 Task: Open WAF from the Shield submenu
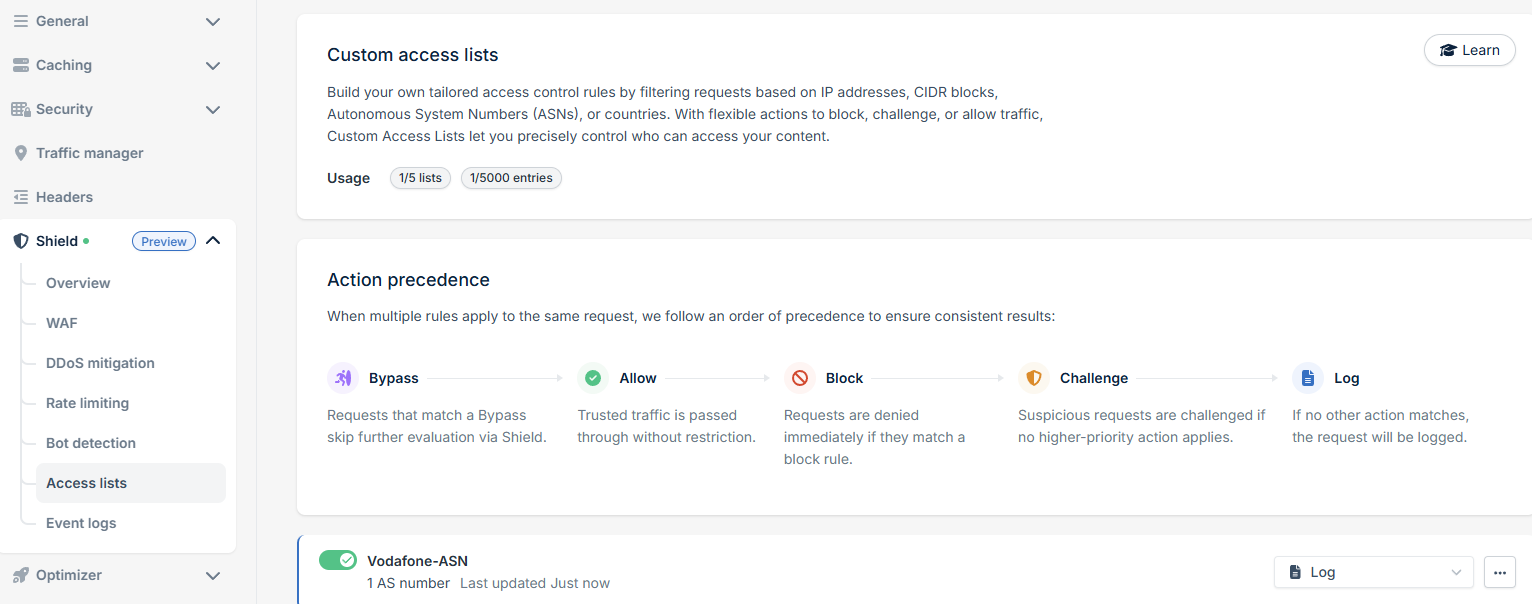tap(60, 322)
